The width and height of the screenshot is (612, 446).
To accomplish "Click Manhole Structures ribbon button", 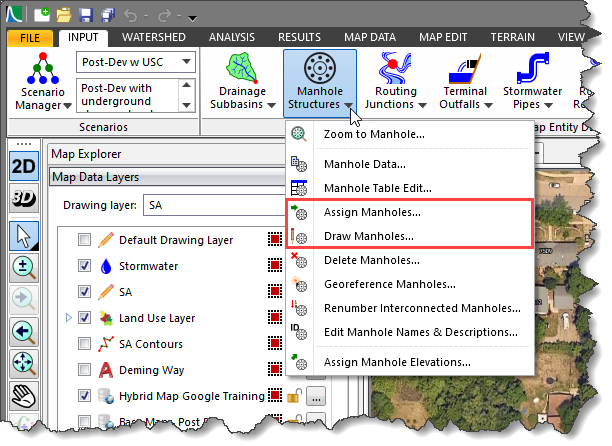I will coord(320,83).
